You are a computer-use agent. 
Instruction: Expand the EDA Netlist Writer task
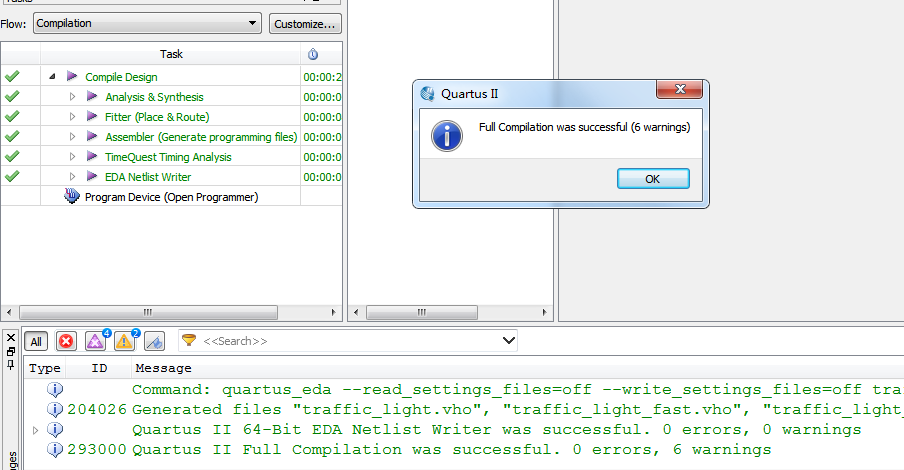(x=72, y=176)
